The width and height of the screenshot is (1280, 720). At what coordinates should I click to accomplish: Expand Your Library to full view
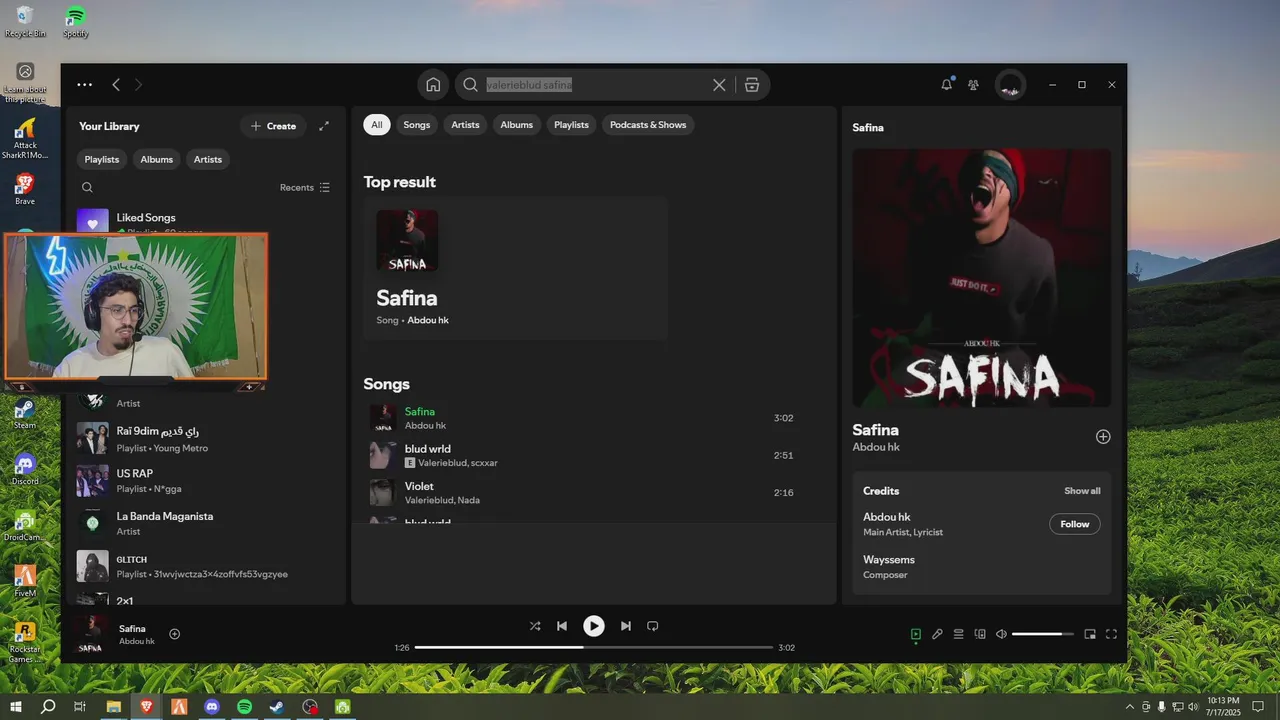324,126
